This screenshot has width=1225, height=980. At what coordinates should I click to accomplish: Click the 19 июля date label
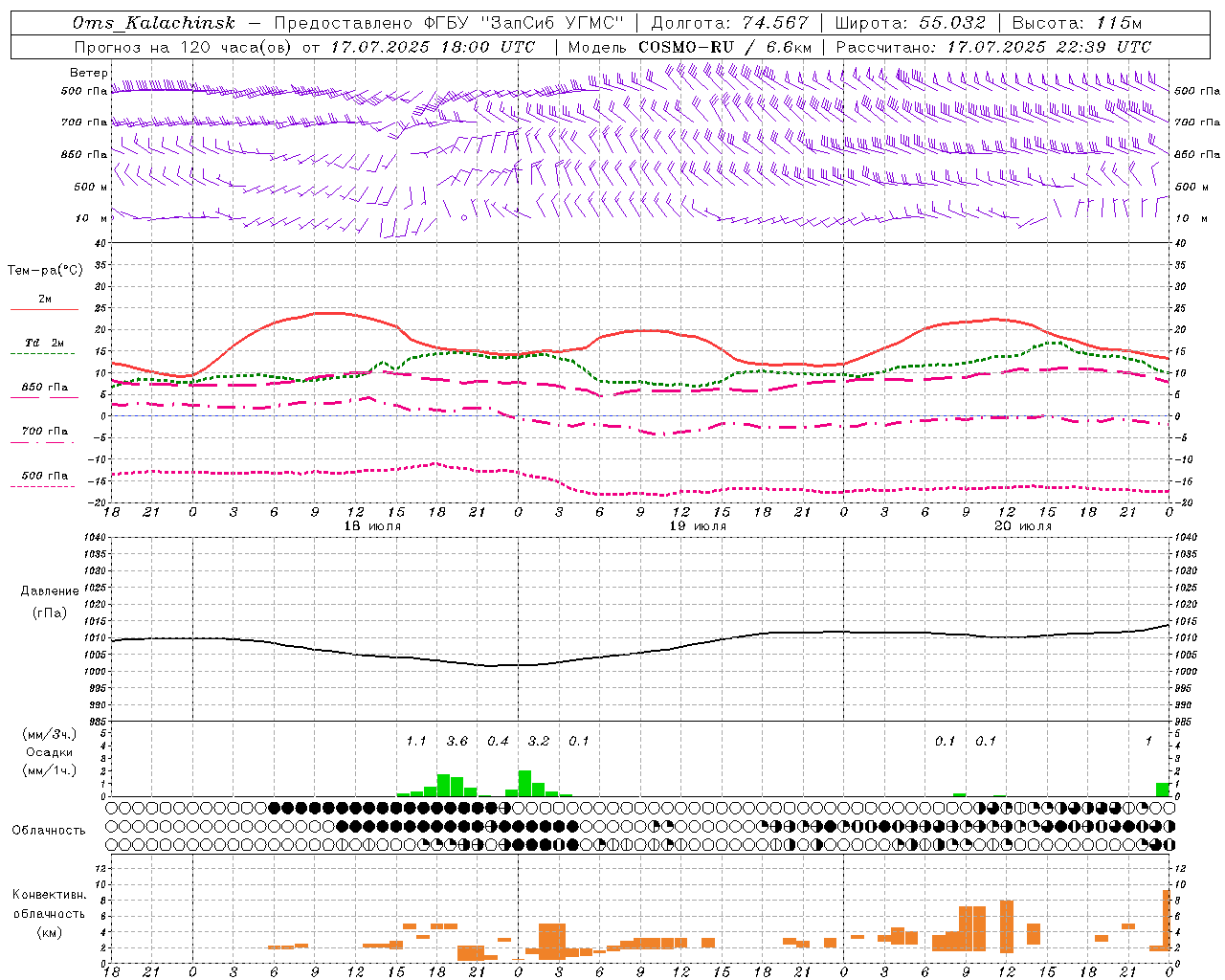point(698,526)
